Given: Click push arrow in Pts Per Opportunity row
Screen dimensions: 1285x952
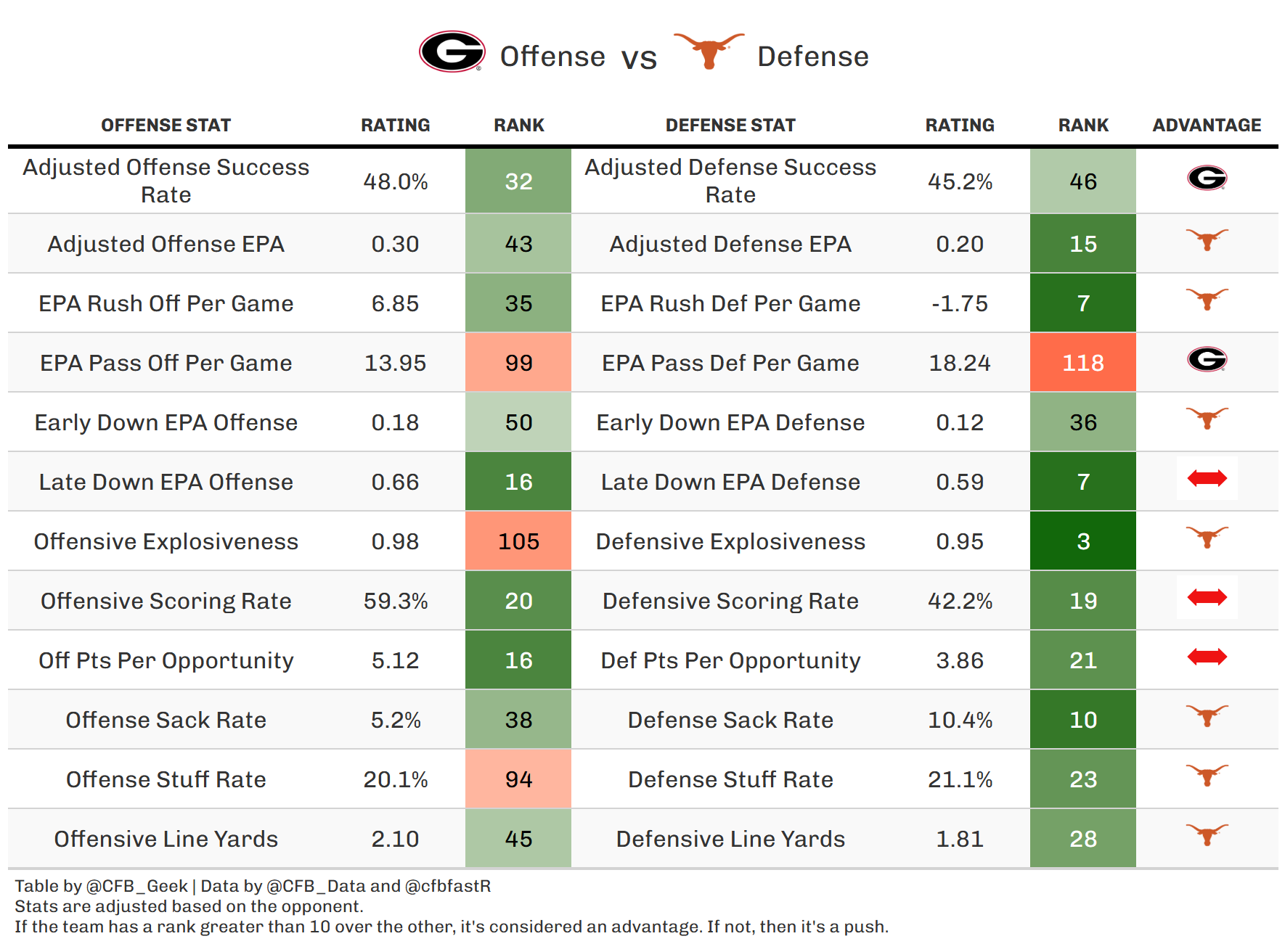Looking at the screenshot, I should [1207, 657].
